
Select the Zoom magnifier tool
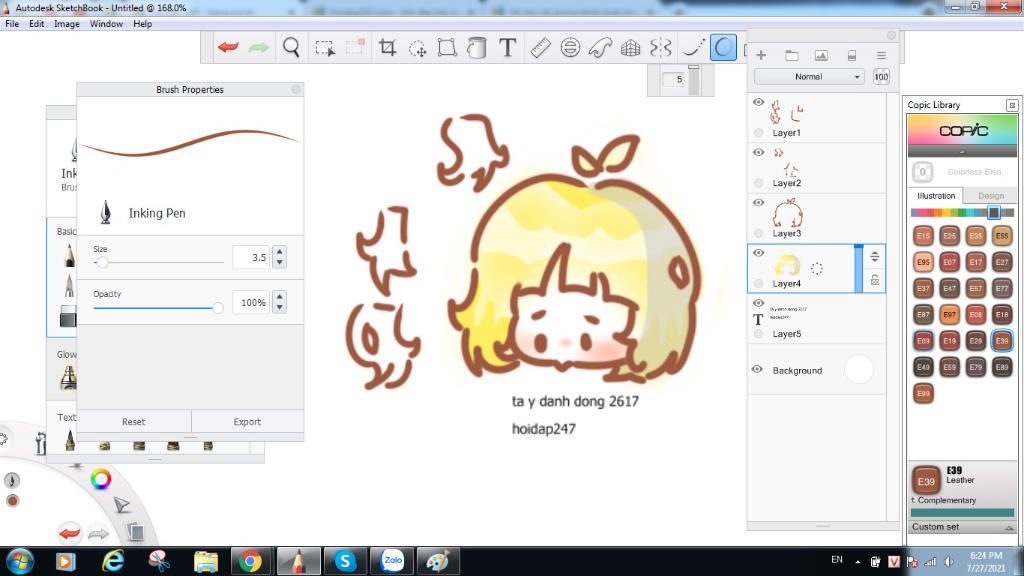[291, 48]
